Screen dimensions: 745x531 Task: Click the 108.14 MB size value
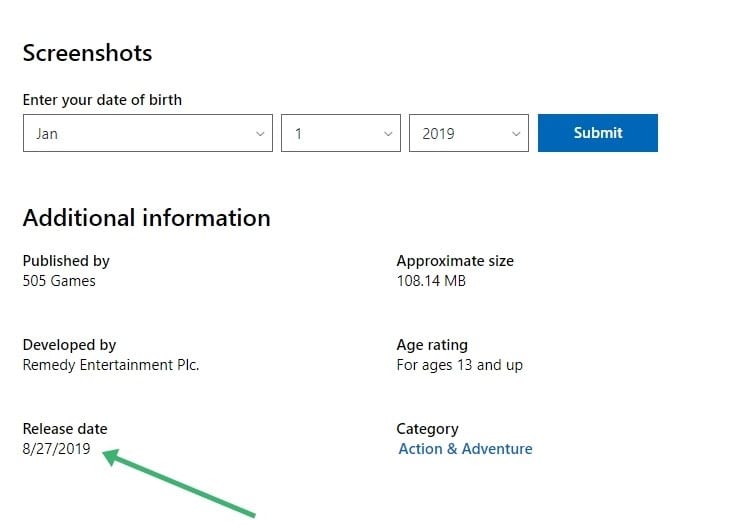pyautogui.click(x=431, y=281)
